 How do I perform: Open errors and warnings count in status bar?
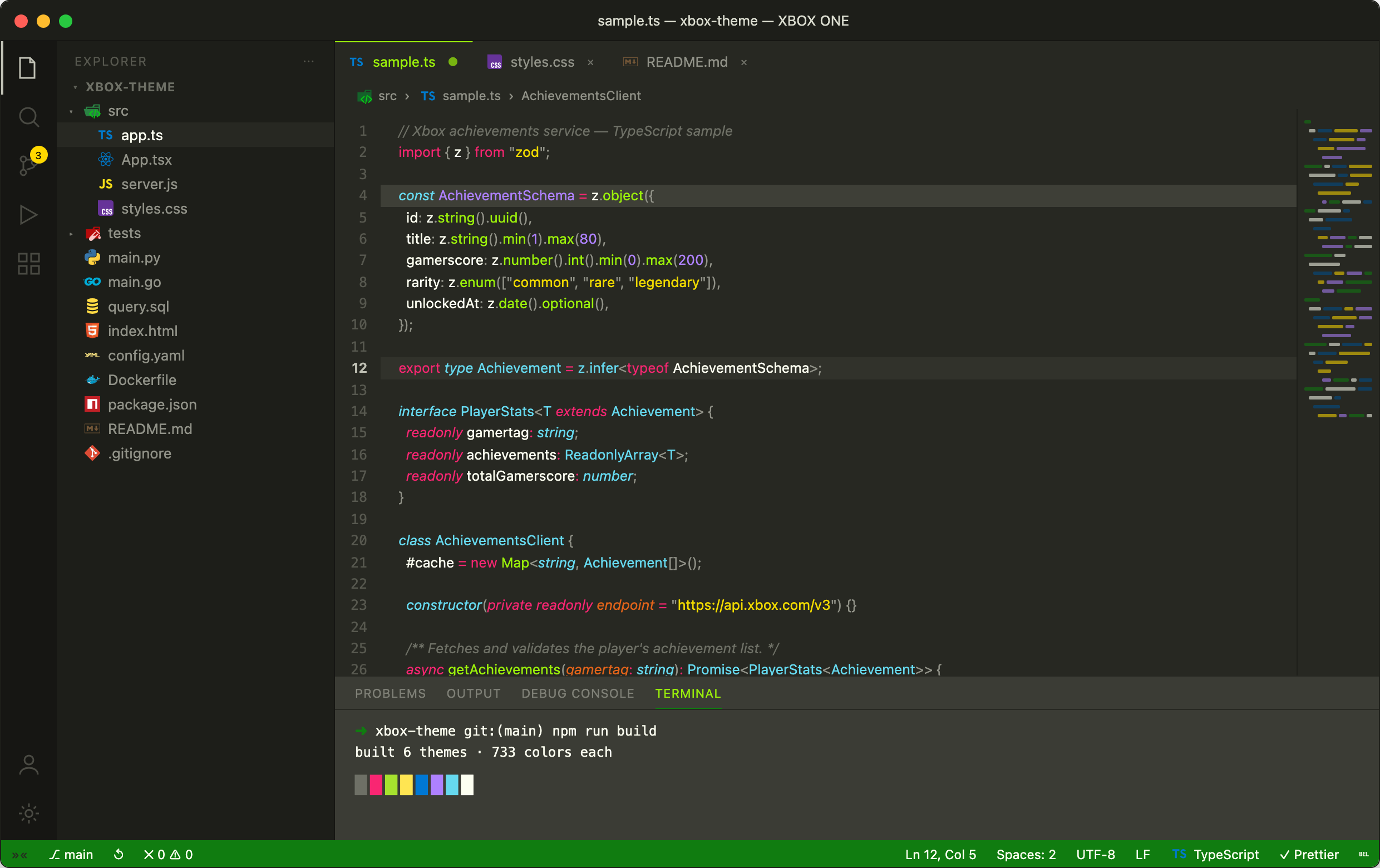(x=168, y=855)
